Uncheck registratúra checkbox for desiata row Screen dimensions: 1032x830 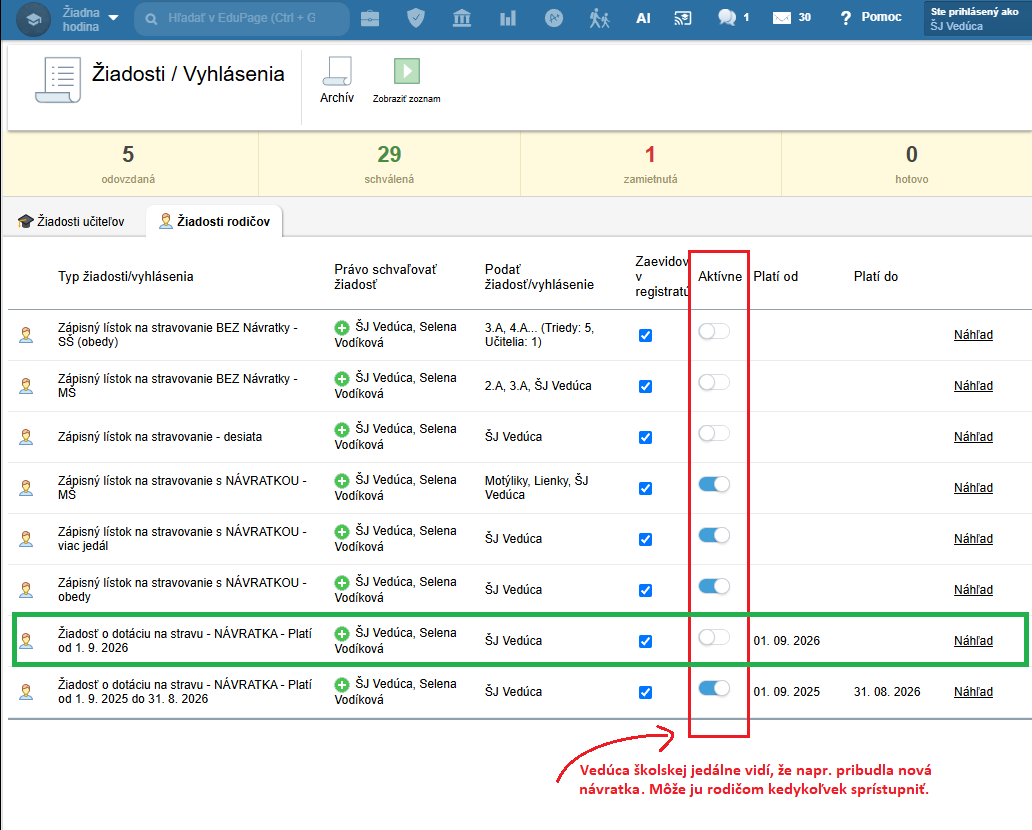pyautogui.click(x=646, y=437)
